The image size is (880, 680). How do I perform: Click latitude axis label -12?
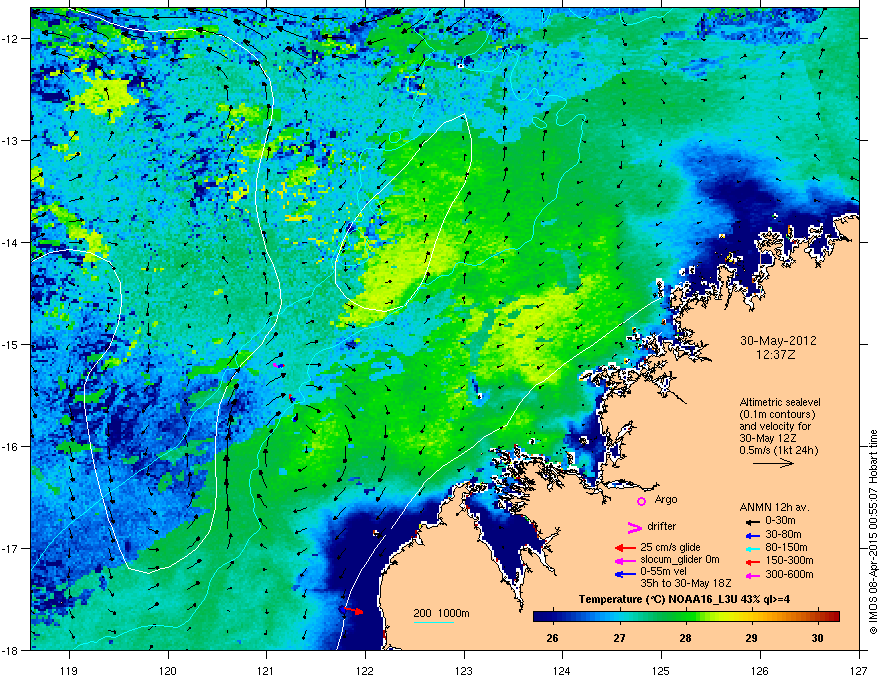pyautogui.click(x=11, y=39)
